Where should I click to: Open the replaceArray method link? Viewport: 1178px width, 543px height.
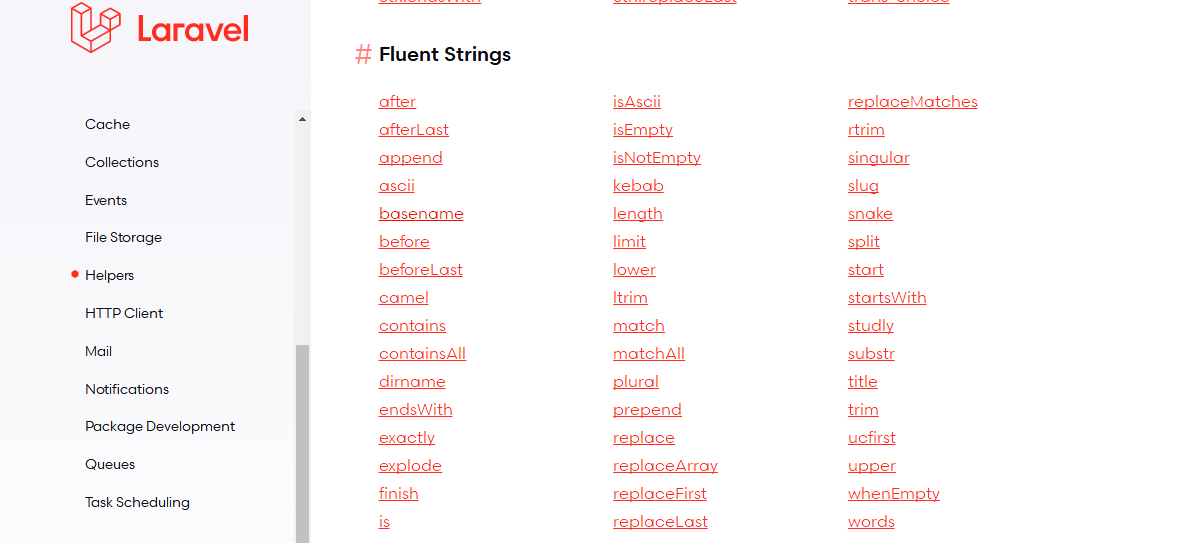click(x=665, y=466)
